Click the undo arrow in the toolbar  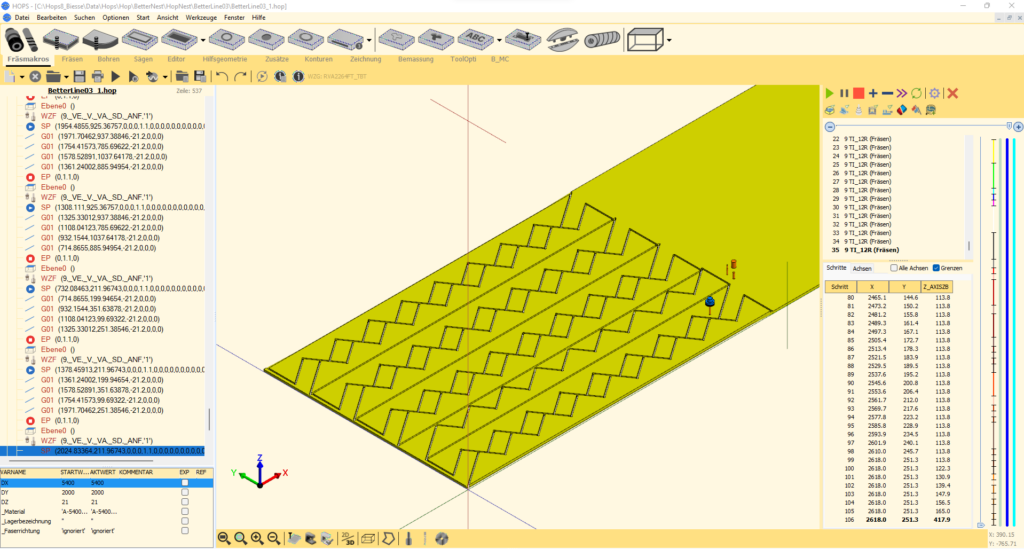222,76
